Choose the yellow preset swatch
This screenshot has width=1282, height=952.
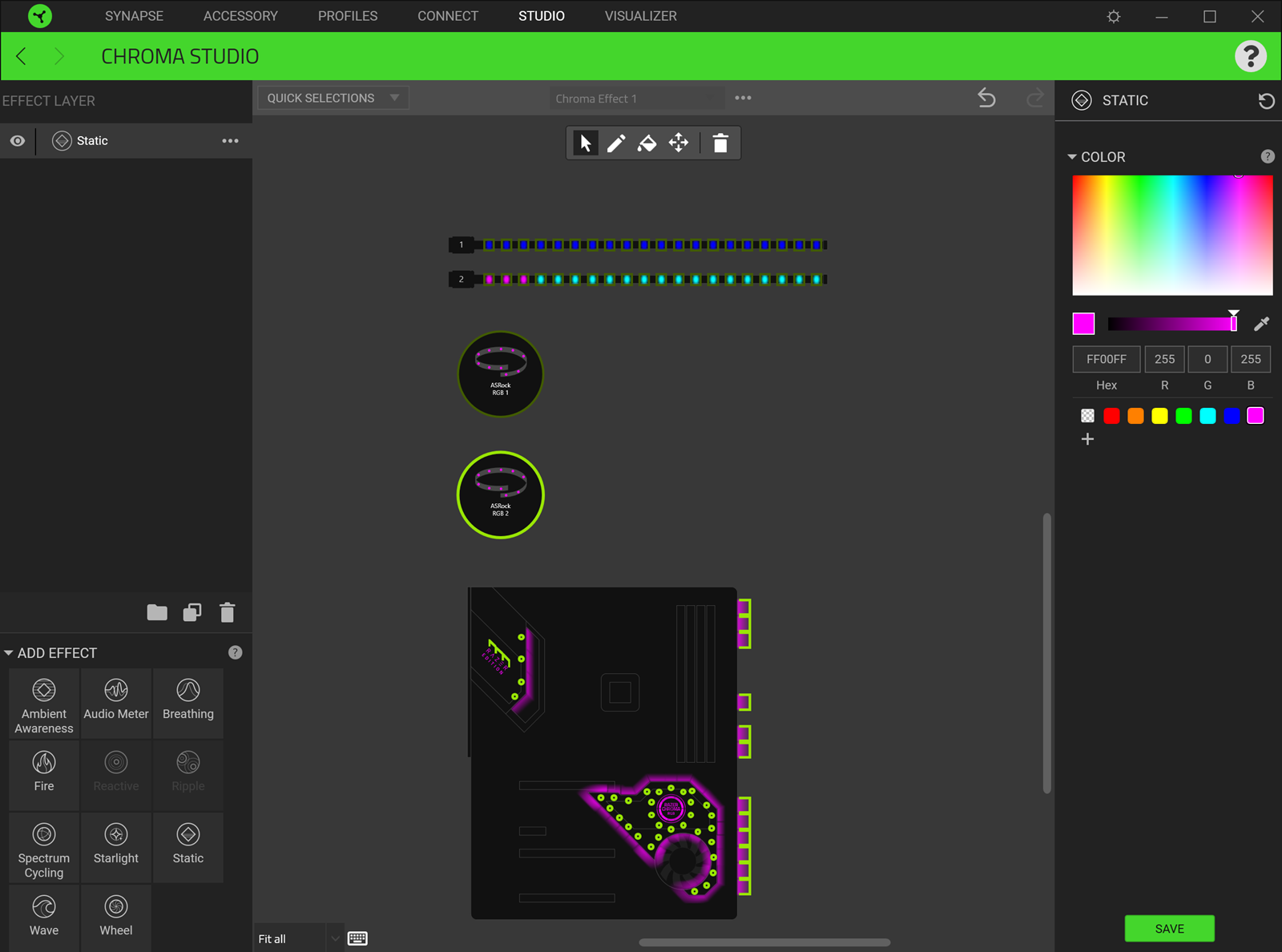pos(1159,416)
